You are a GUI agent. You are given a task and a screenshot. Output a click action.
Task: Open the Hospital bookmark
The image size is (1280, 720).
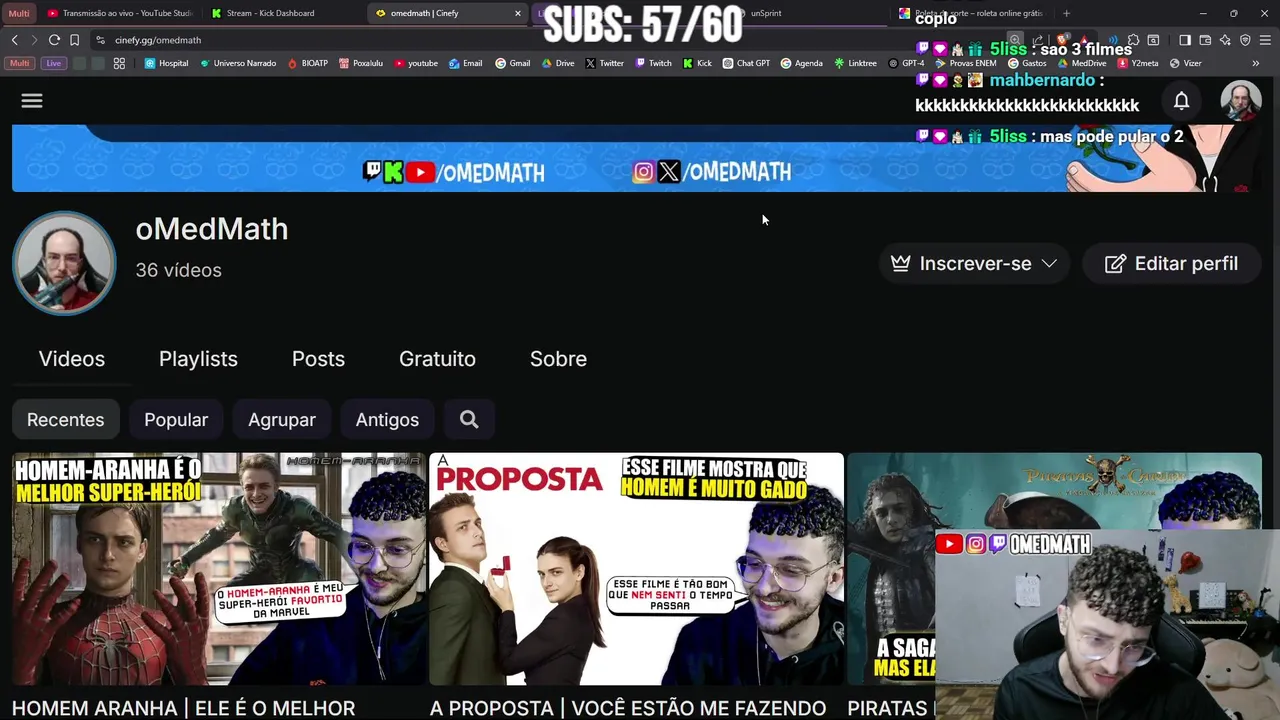tap(166, 63)
